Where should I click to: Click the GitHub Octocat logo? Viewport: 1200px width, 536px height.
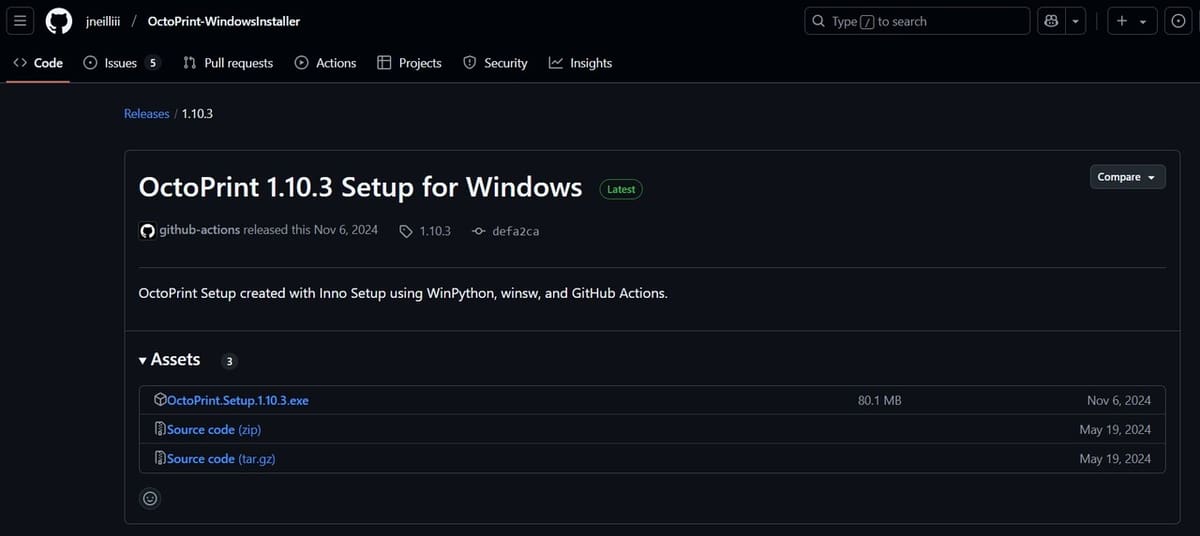59,21
